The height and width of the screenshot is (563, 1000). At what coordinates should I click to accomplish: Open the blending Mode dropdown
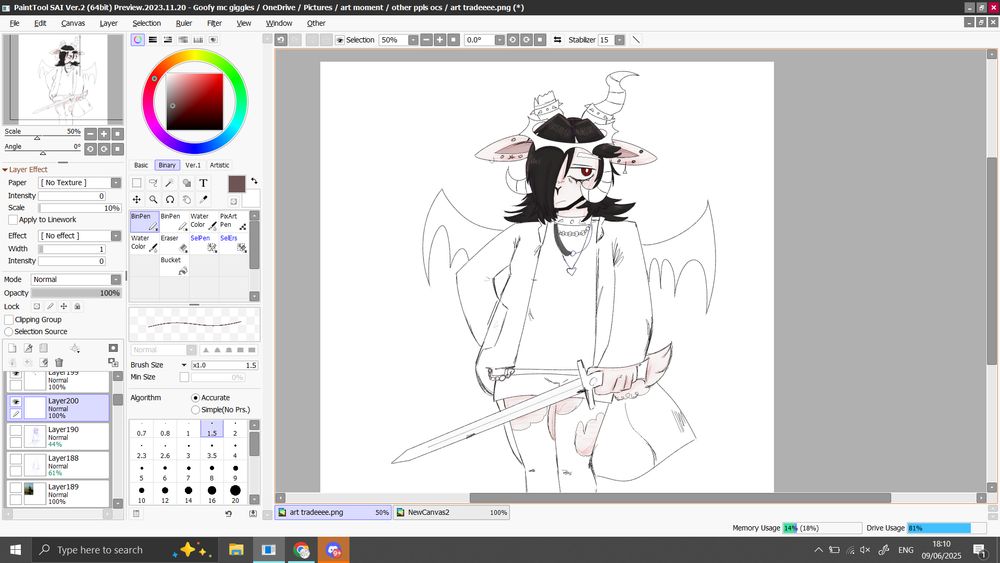click(115, 279)
